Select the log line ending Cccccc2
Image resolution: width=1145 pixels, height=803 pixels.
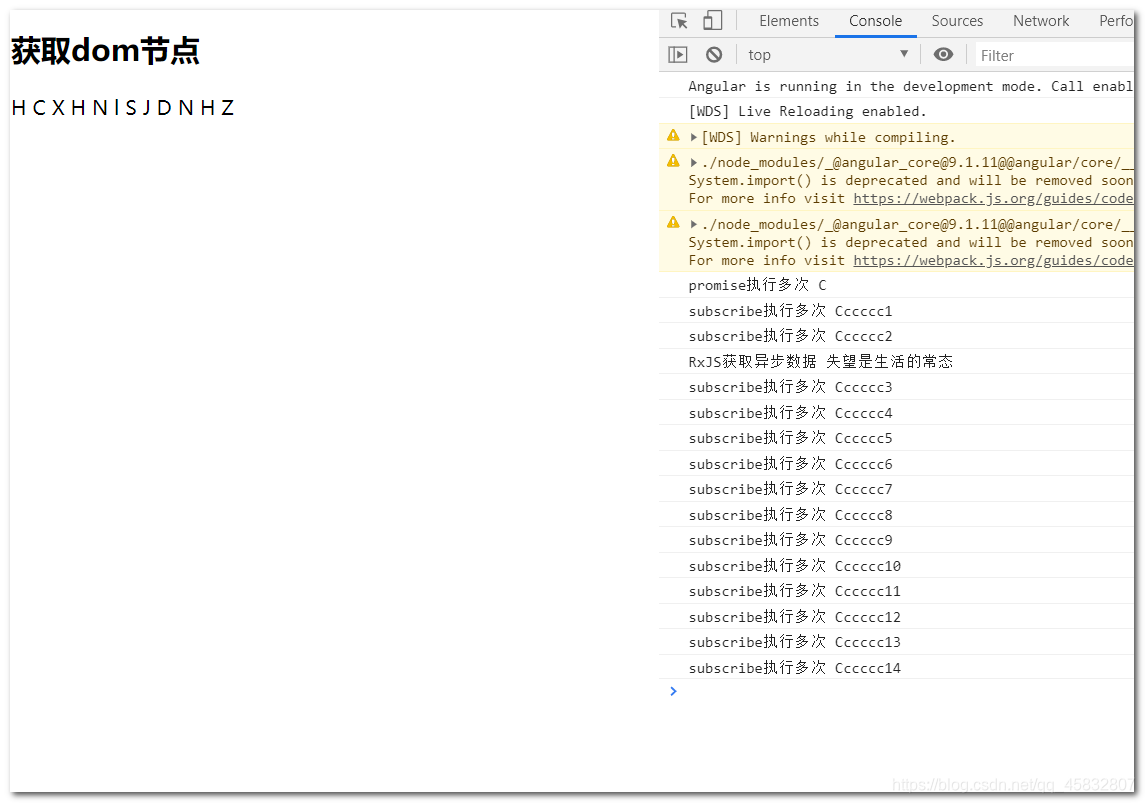[x=897, y=336]
